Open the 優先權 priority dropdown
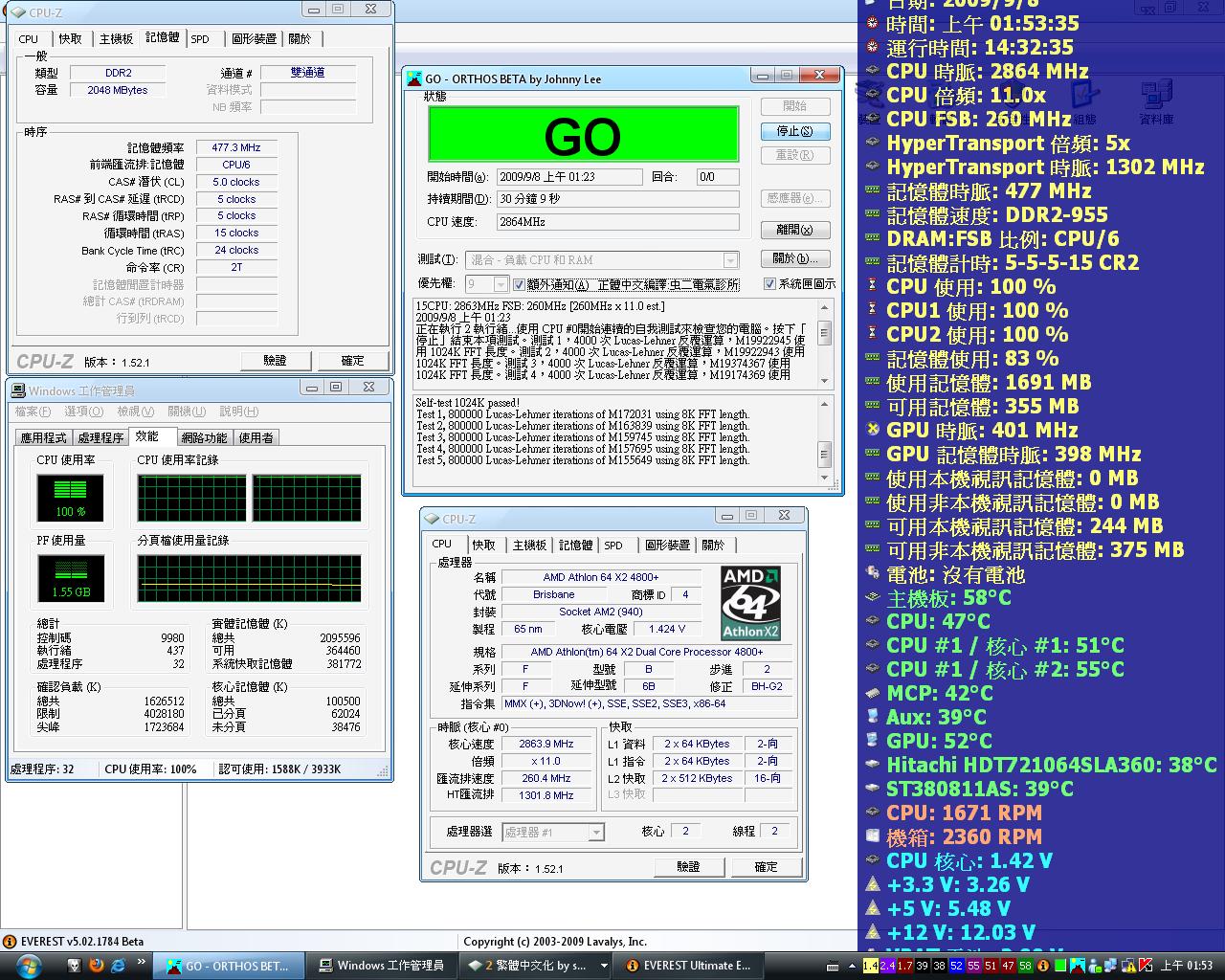This screenshot has width=1225, height=980. [x=501, y=284]
